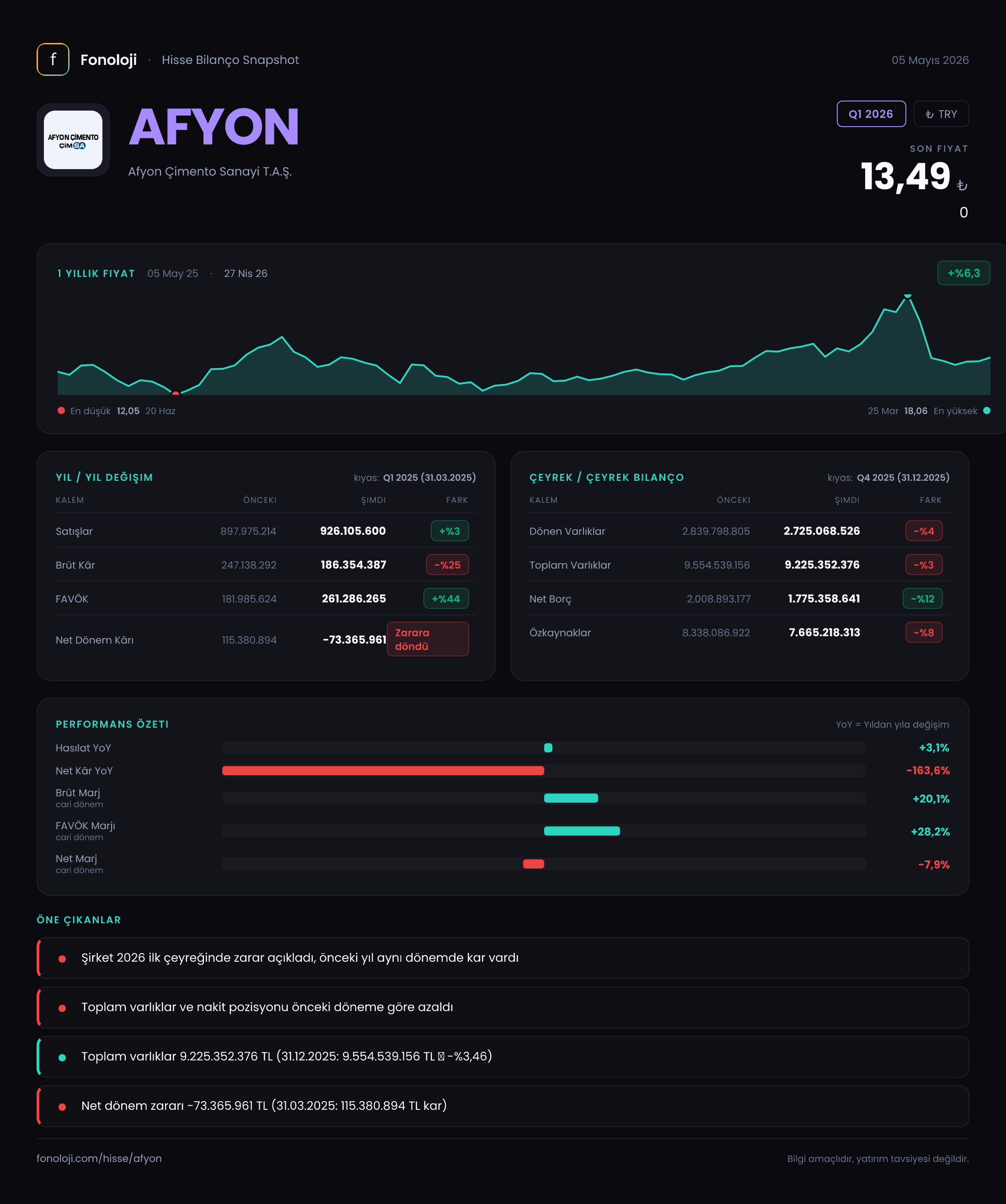The height and width of the screenshot is (1204, 1006).
Task: Click the TRY currency badge
Action: click(941, 114)
